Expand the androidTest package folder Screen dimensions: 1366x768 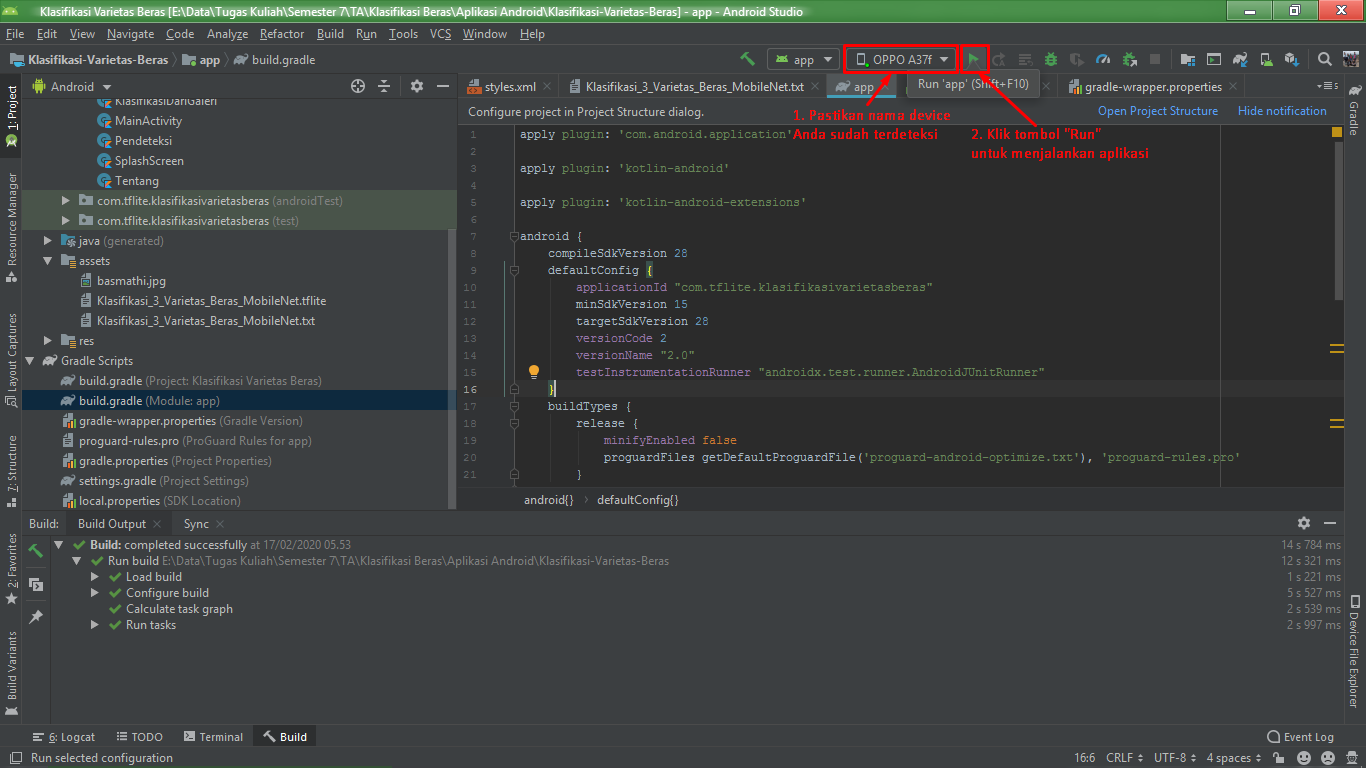[66, 201]
